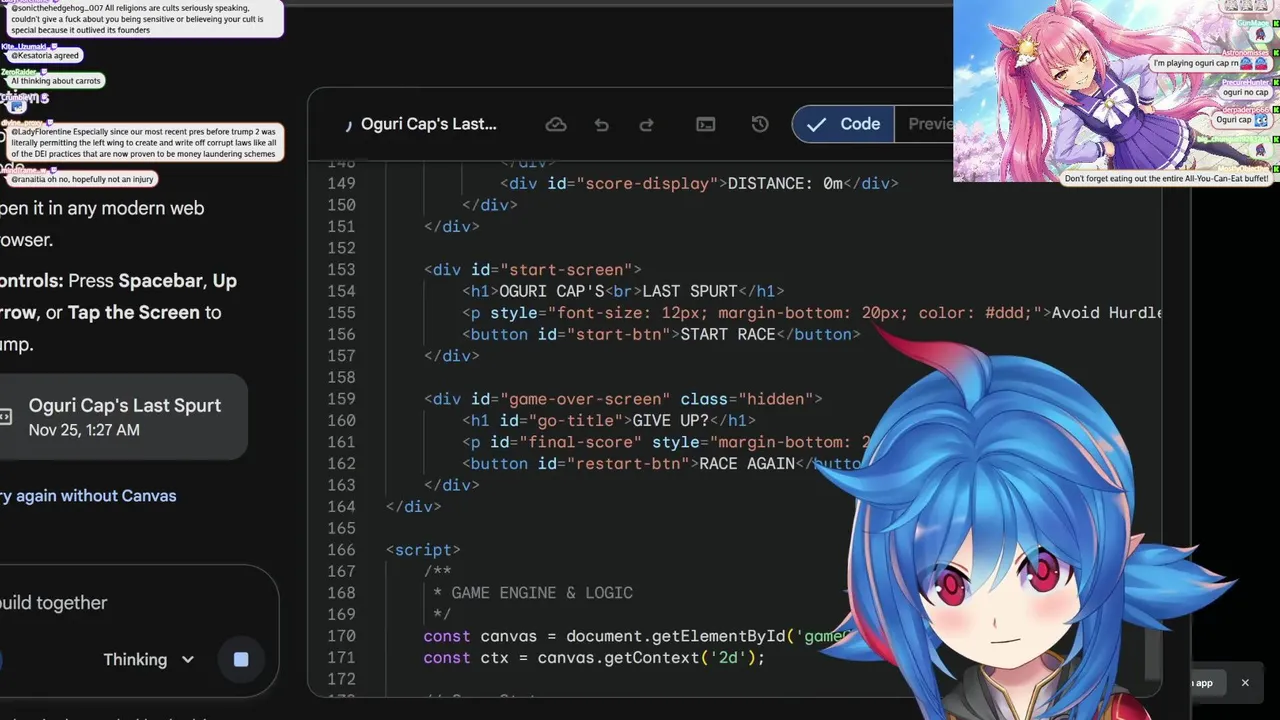The width and height of the screenshot is (1280, 720).
Task: Stop the response generation
Action: click(x=241, y=659)
